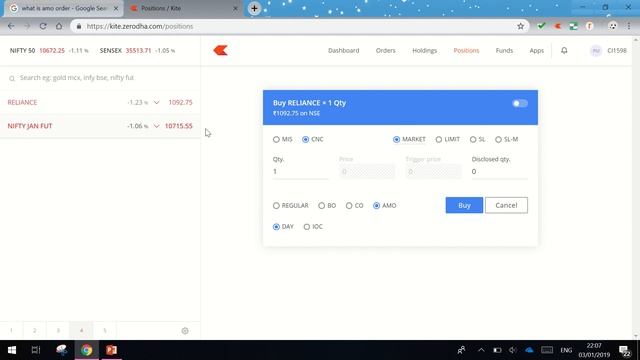The height and width of the screenshot is (360, 640).
Task: Open the user profile avatar
Action: [596, 51]
